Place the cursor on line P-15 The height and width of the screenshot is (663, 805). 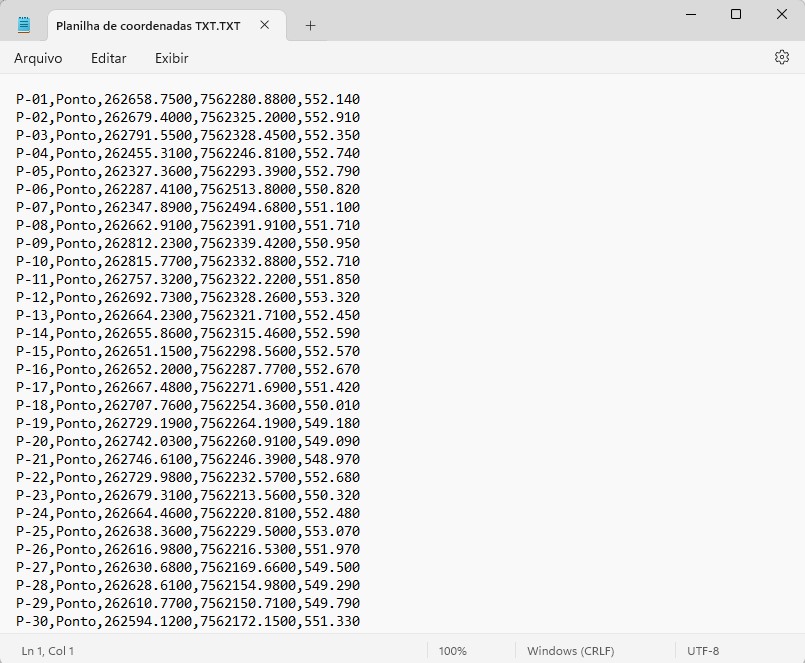[188, 352]
